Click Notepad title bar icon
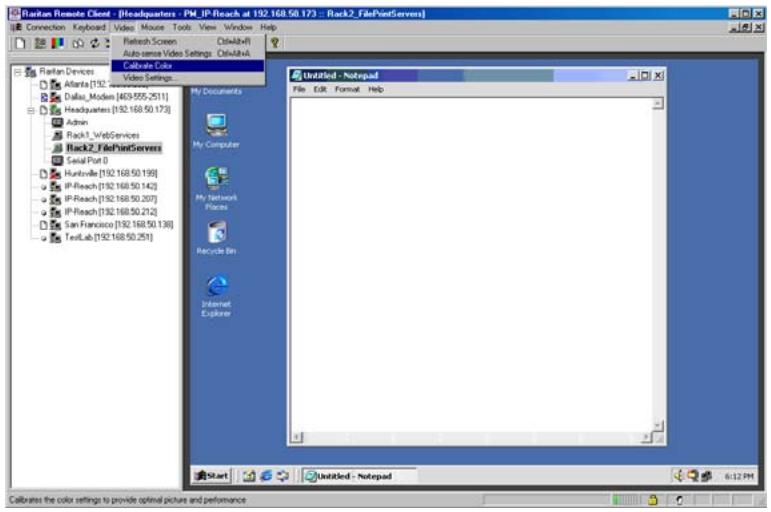 (x=297, y=75)
